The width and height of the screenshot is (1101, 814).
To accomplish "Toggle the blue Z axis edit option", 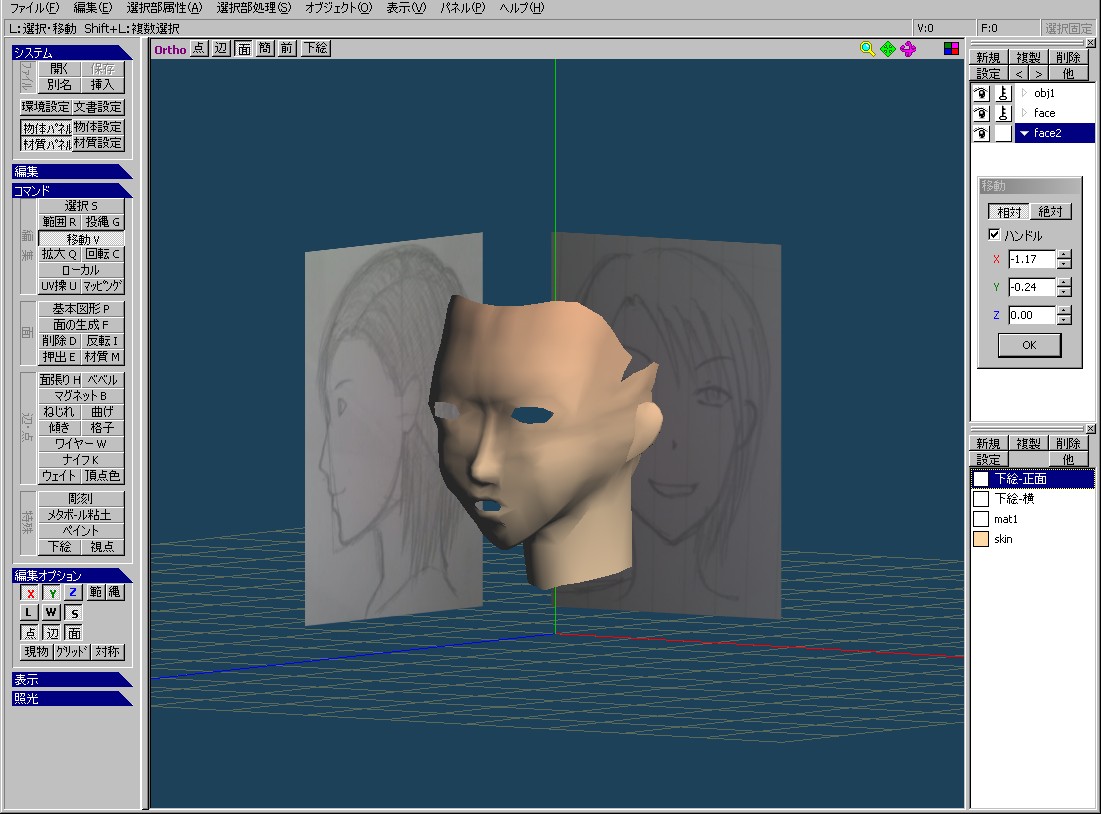I will pos(73,593).
